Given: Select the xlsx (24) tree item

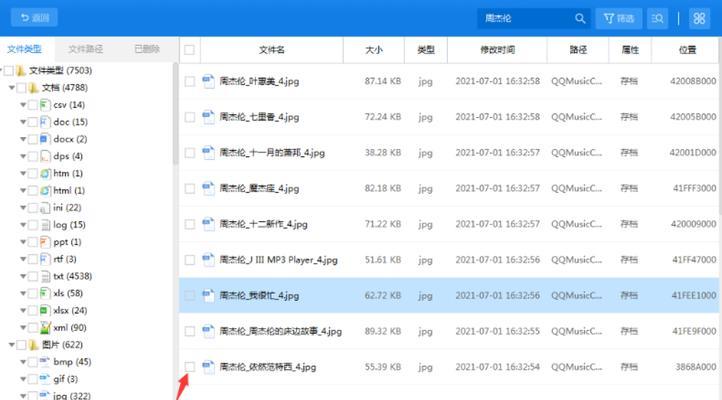Looking at the screenshot, I should coord(70,311).
